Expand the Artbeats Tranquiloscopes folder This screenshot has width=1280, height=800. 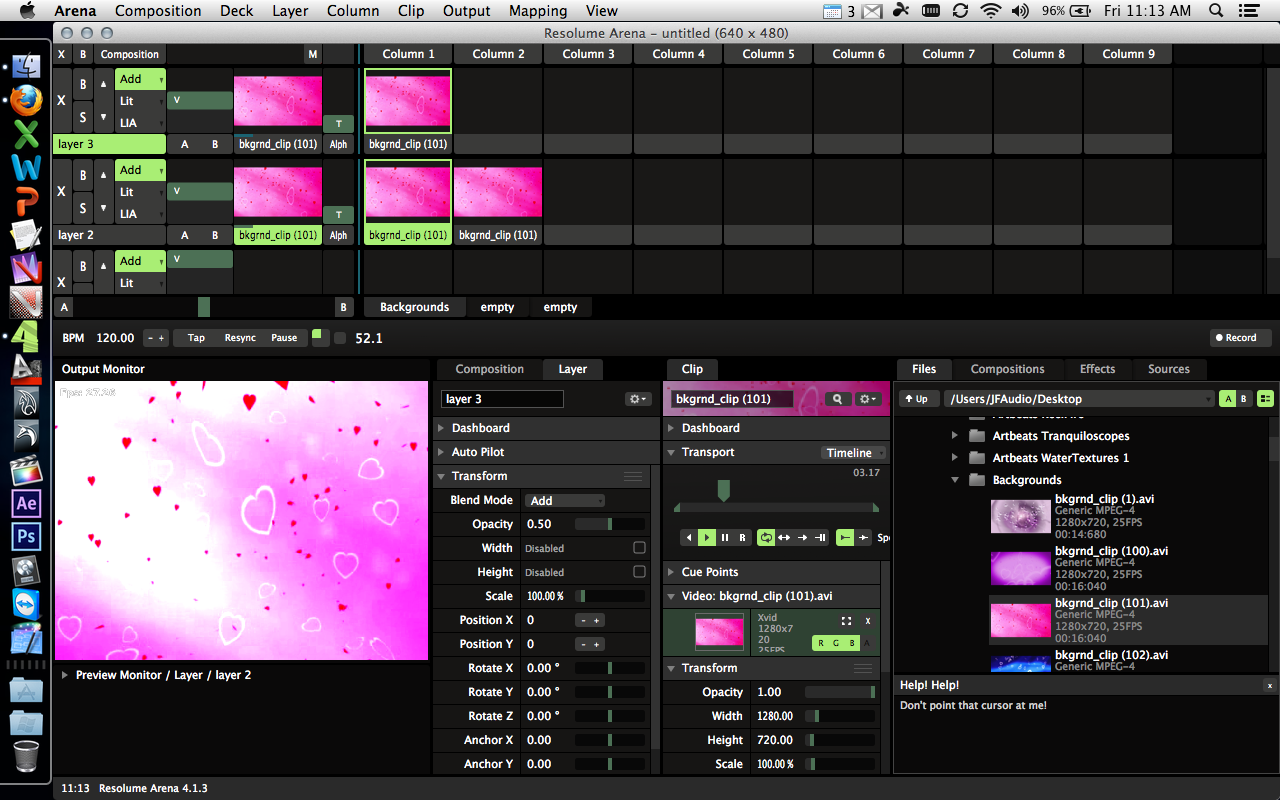coord(955,436)
